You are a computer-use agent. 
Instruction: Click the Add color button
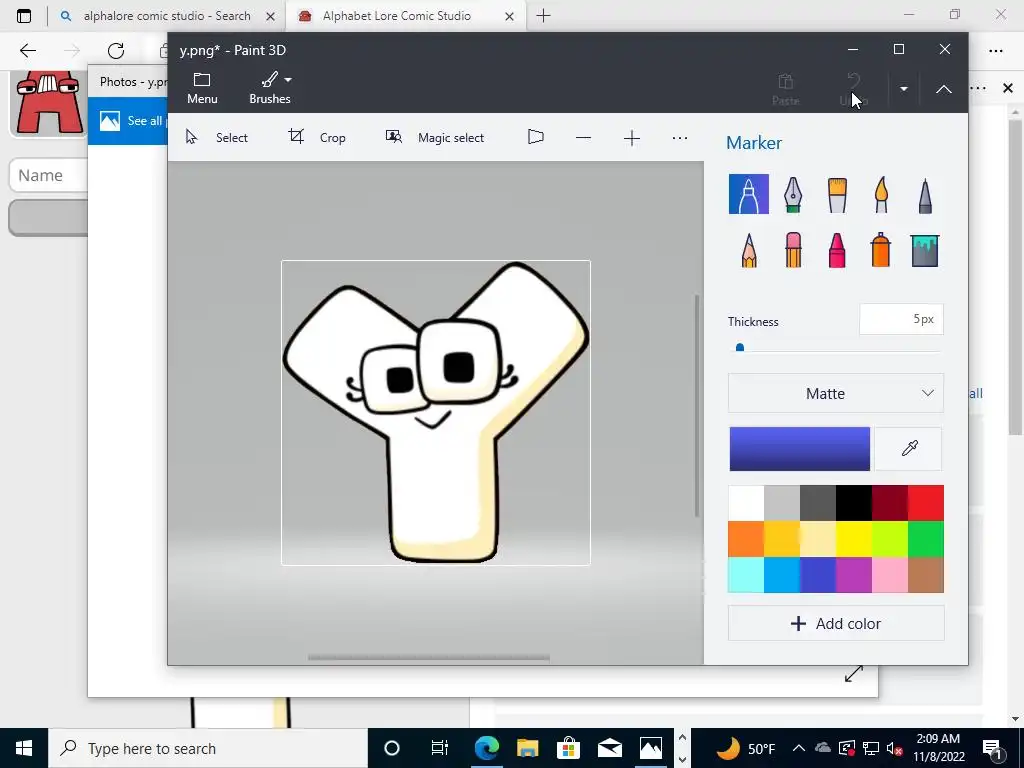pyautogui.click(x=836, y=623)
